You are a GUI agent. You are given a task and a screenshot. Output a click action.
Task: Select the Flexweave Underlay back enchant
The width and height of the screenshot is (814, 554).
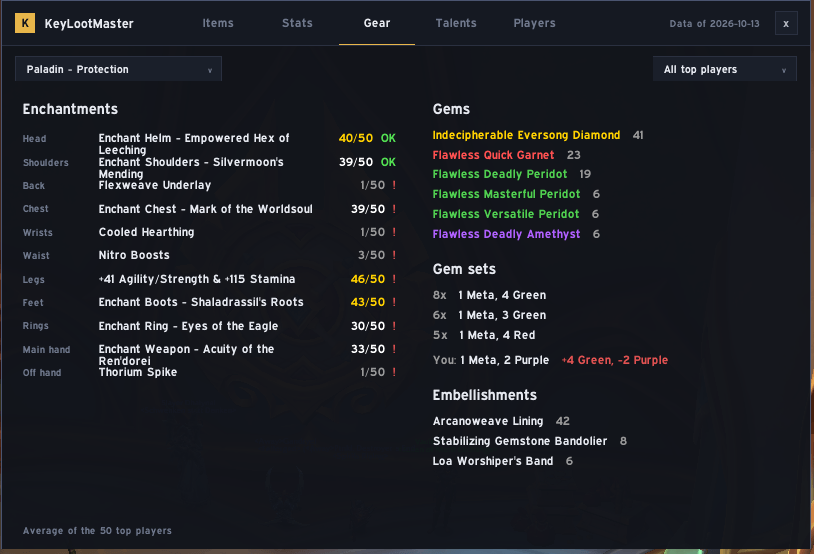[x=155, y=185]
